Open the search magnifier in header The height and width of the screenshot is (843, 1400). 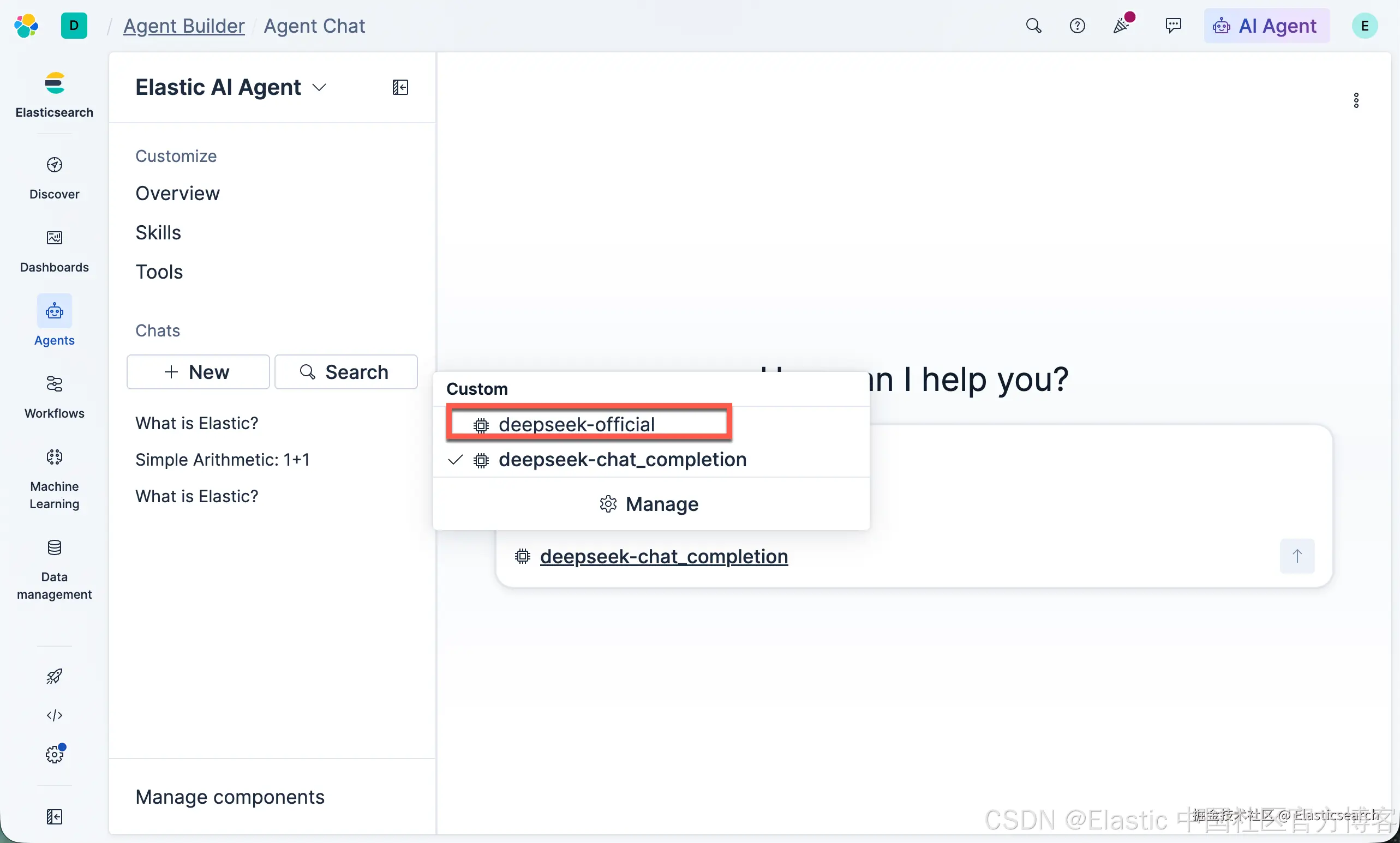(x=1033, y=26)
